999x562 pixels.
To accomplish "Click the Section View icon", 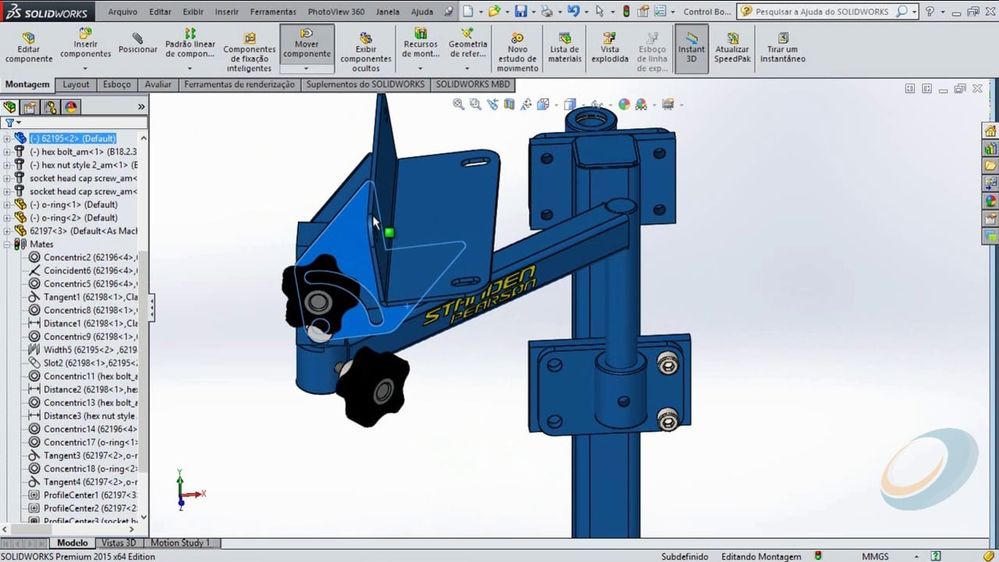I will coord(509,104).
